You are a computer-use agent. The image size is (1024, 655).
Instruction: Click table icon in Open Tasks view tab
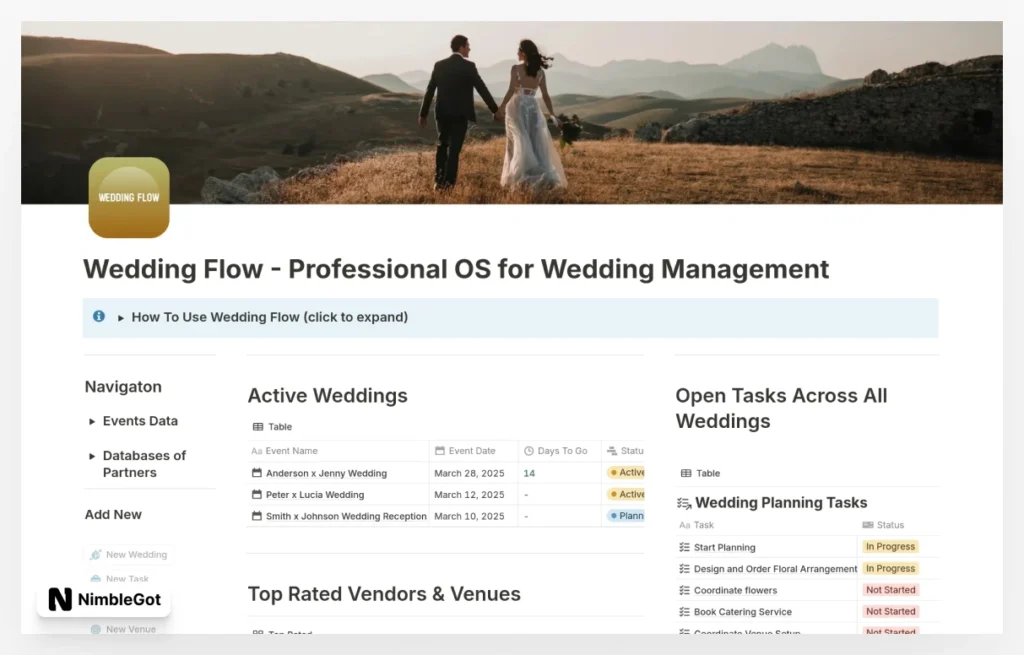click(x=686, y=473)
